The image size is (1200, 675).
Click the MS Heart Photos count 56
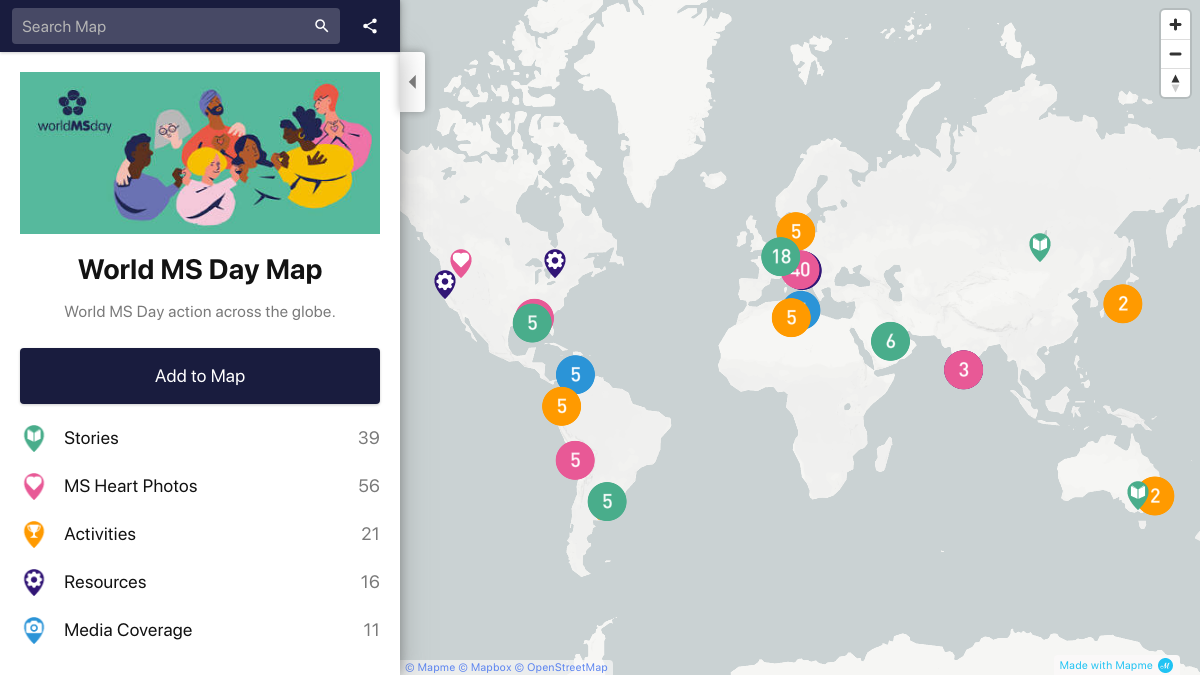click(x=369, y=486)
